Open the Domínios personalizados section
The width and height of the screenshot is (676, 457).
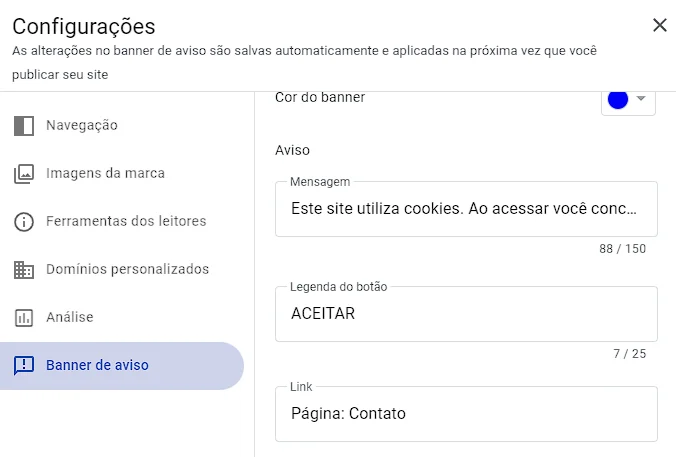tap(127, 269)
